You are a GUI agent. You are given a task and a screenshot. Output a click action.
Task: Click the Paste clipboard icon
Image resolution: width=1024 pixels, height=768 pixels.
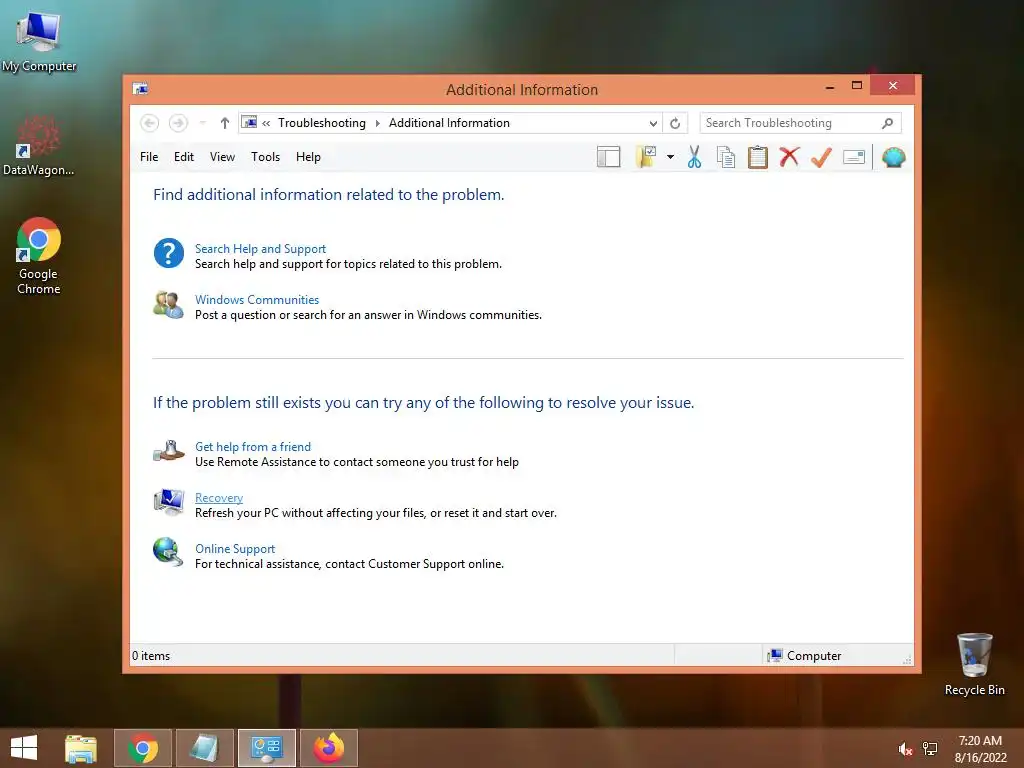tap(758, 157)
